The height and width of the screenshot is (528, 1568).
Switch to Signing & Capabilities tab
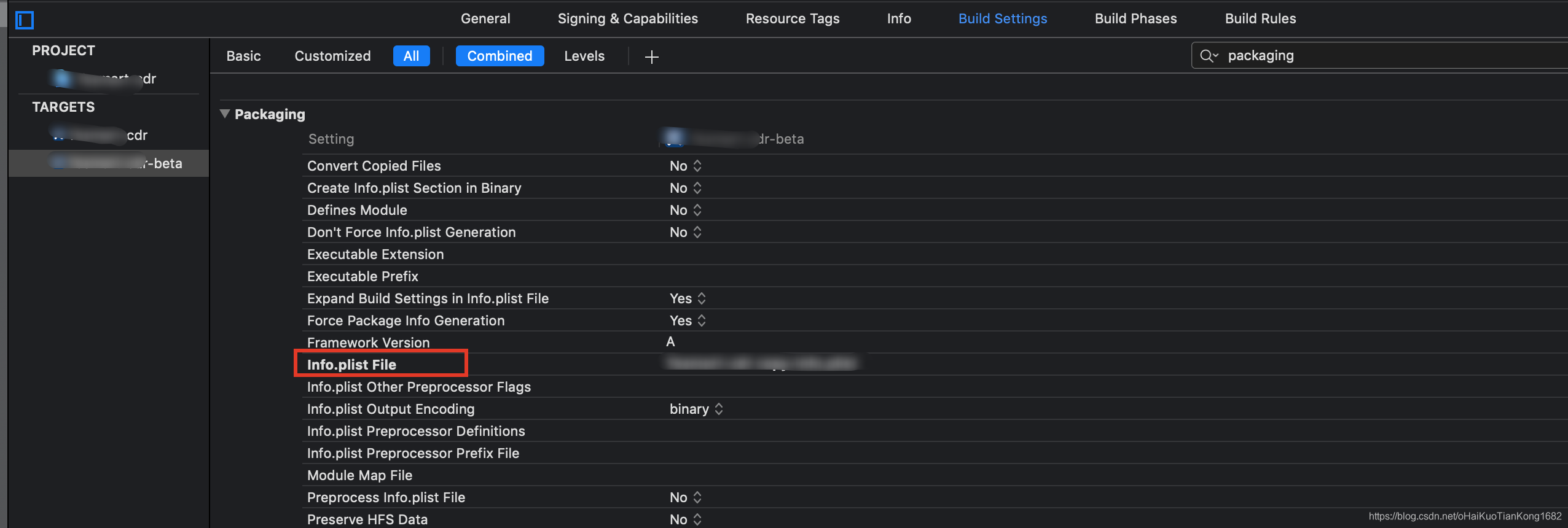coord(627,18)
